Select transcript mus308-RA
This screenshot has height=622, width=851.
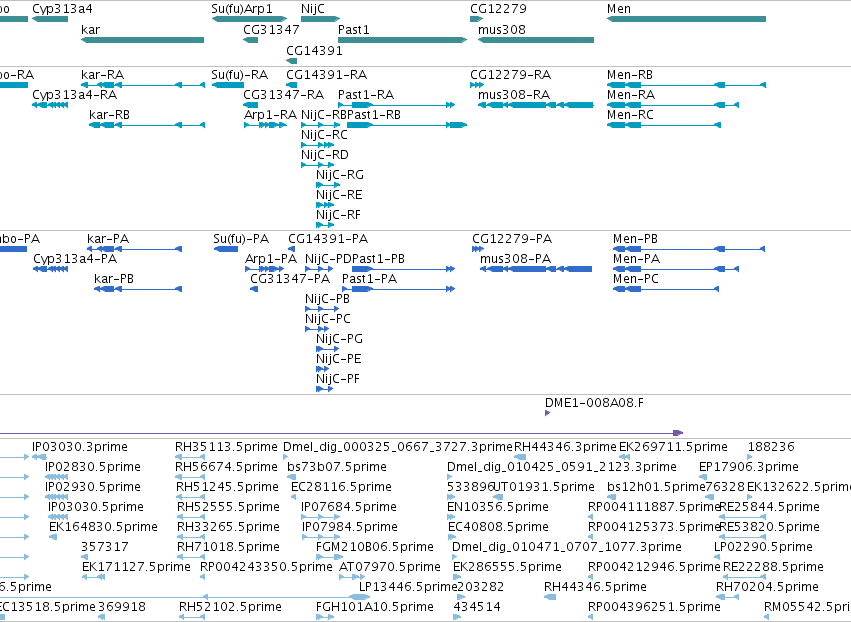(536, 105)
